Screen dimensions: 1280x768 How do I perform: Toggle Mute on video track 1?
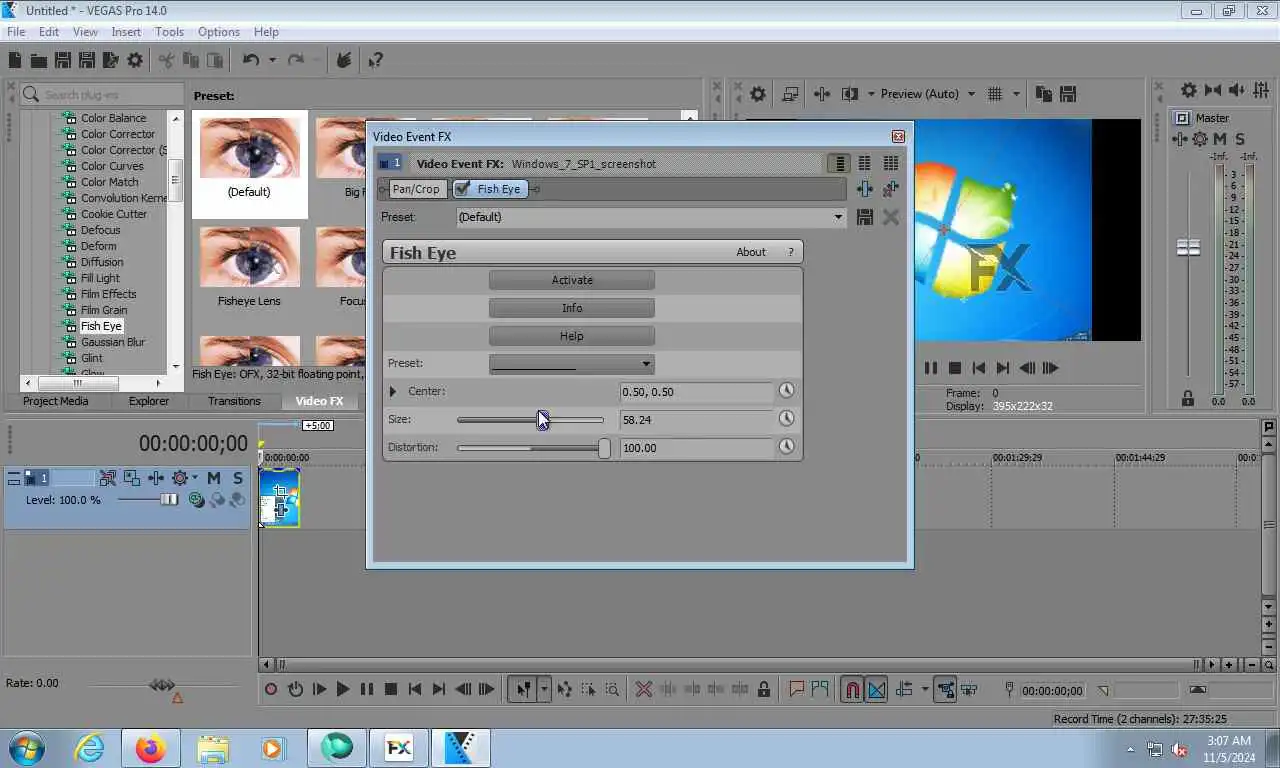pyautogui.click(x=213, y=478)
